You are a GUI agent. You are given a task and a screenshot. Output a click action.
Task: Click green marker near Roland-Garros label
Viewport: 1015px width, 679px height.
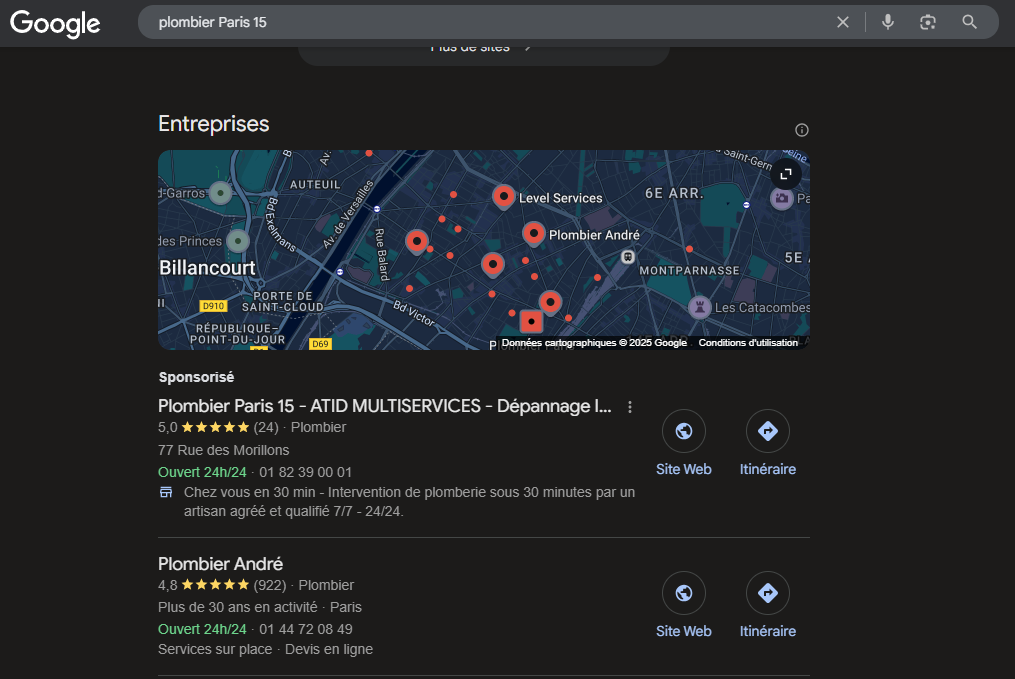click(x=221, y=193)
